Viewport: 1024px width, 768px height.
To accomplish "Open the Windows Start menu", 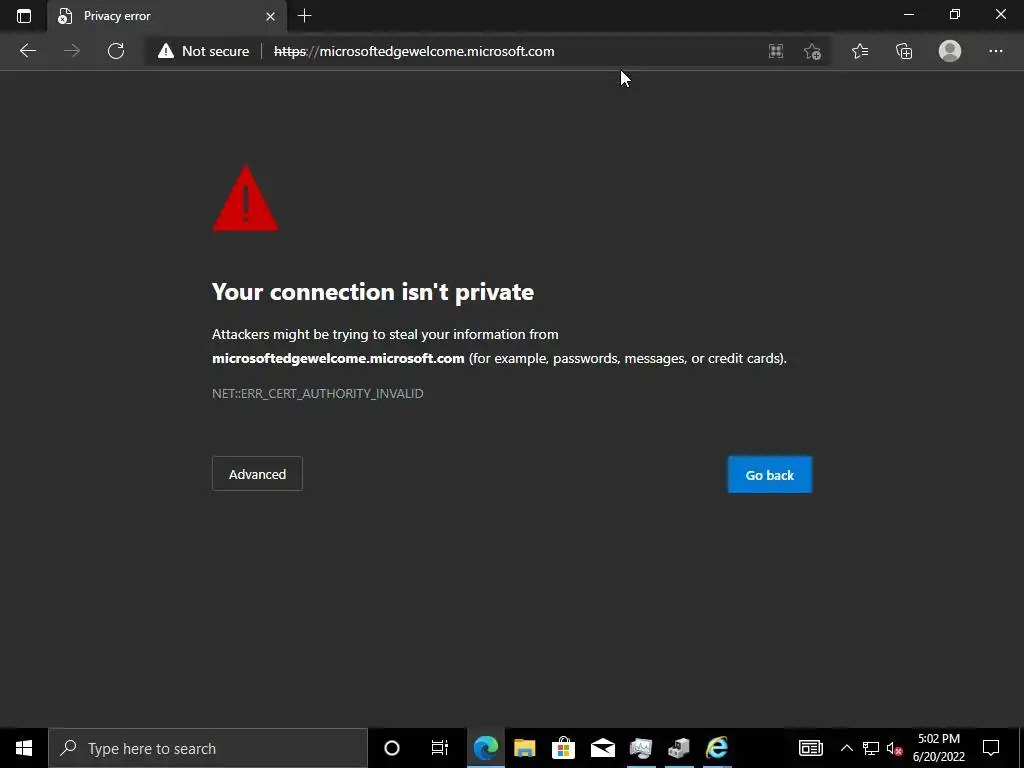I will (x=24, y=748).
